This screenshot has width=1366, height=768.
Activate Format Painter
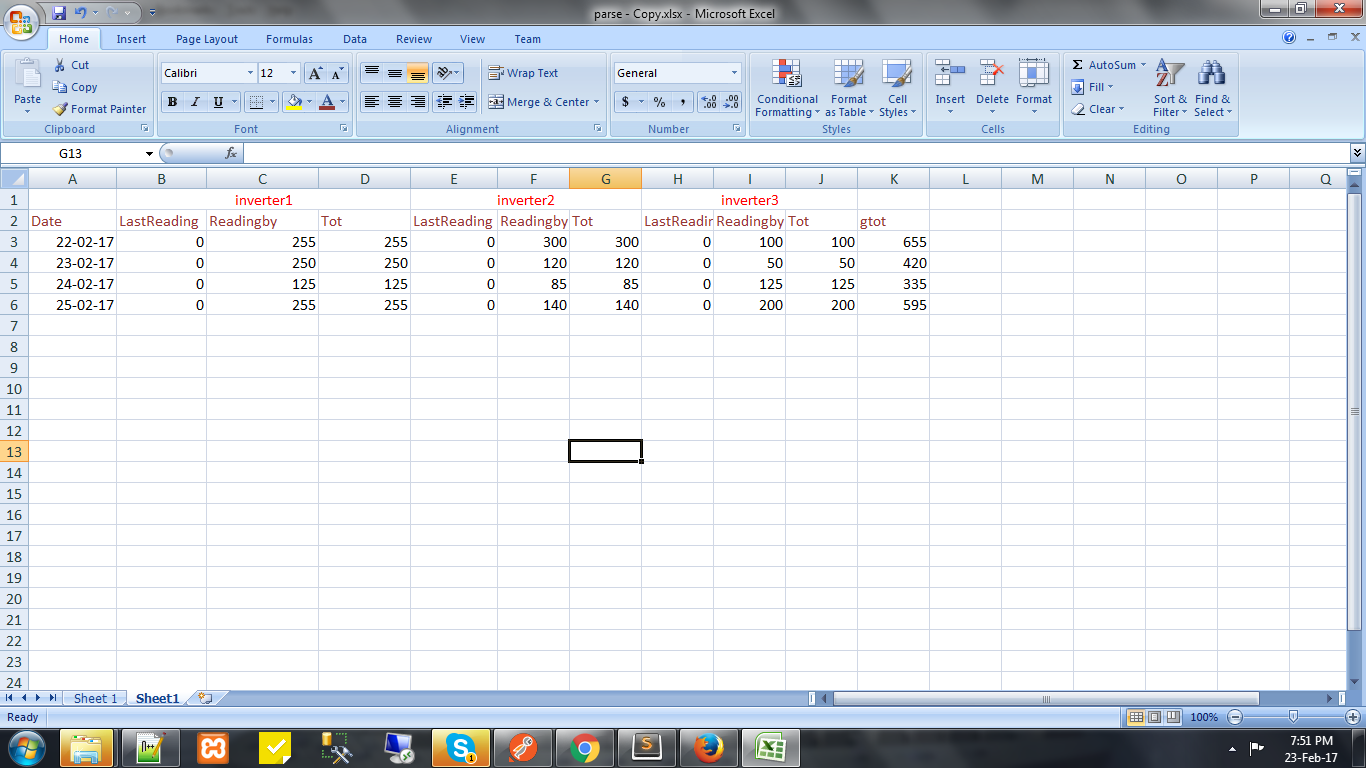click(100, 109)
